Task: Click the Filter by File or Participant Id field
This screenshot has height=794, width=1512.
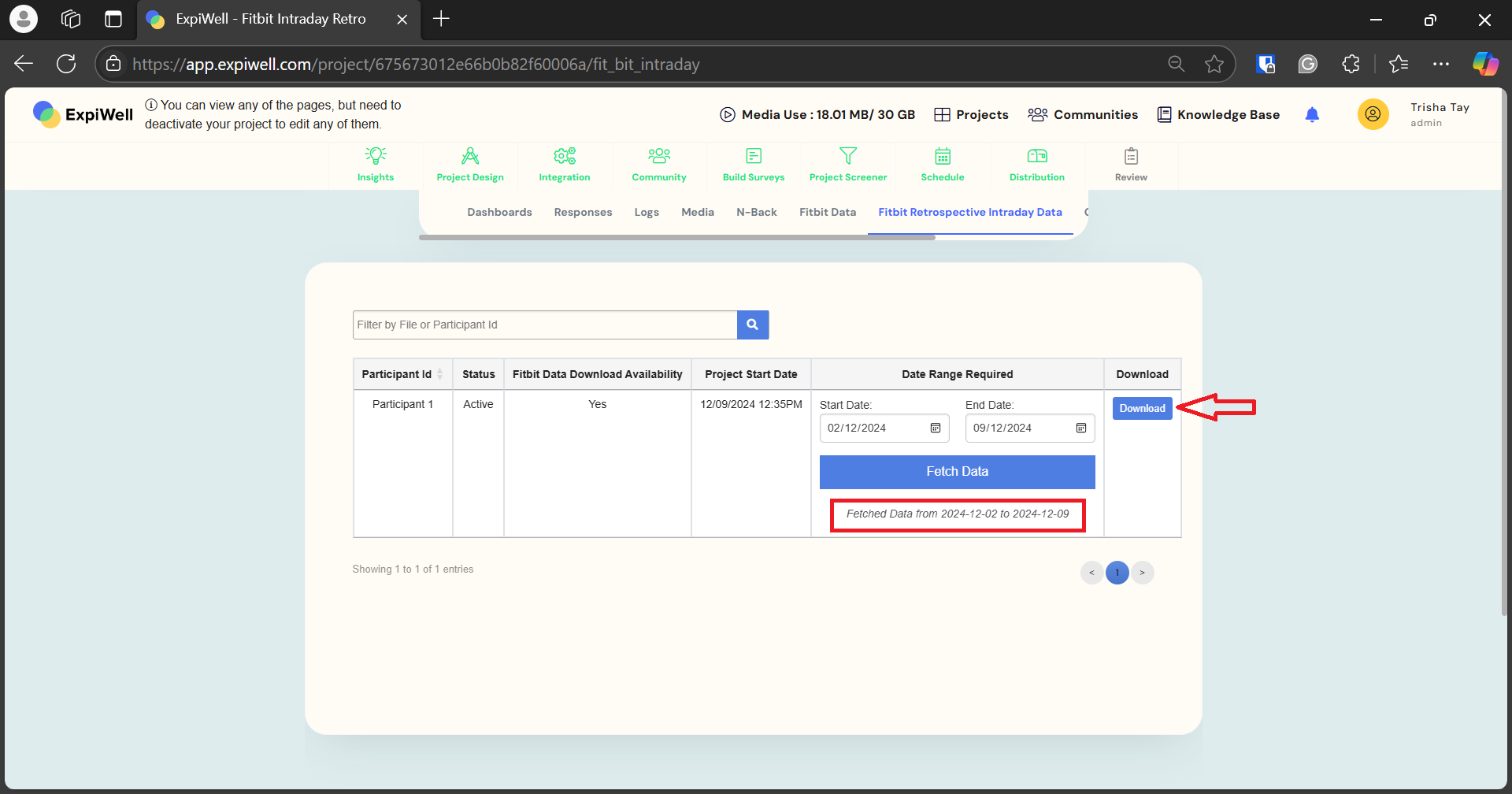Action: click(x=545, y=325)
